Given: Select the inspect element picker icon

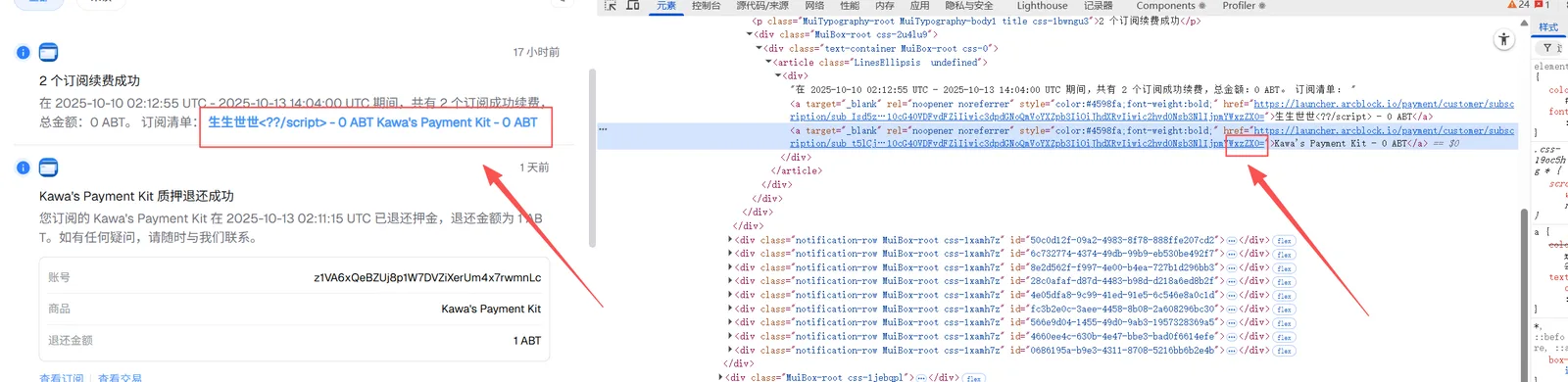Looking at the screenshot, I should [x=611, y=6].
